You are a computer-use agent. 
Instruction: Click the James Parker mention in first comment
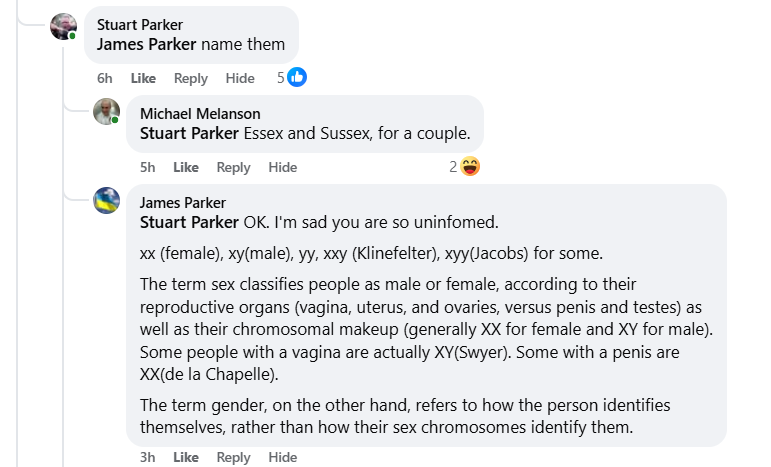point(146,44)
